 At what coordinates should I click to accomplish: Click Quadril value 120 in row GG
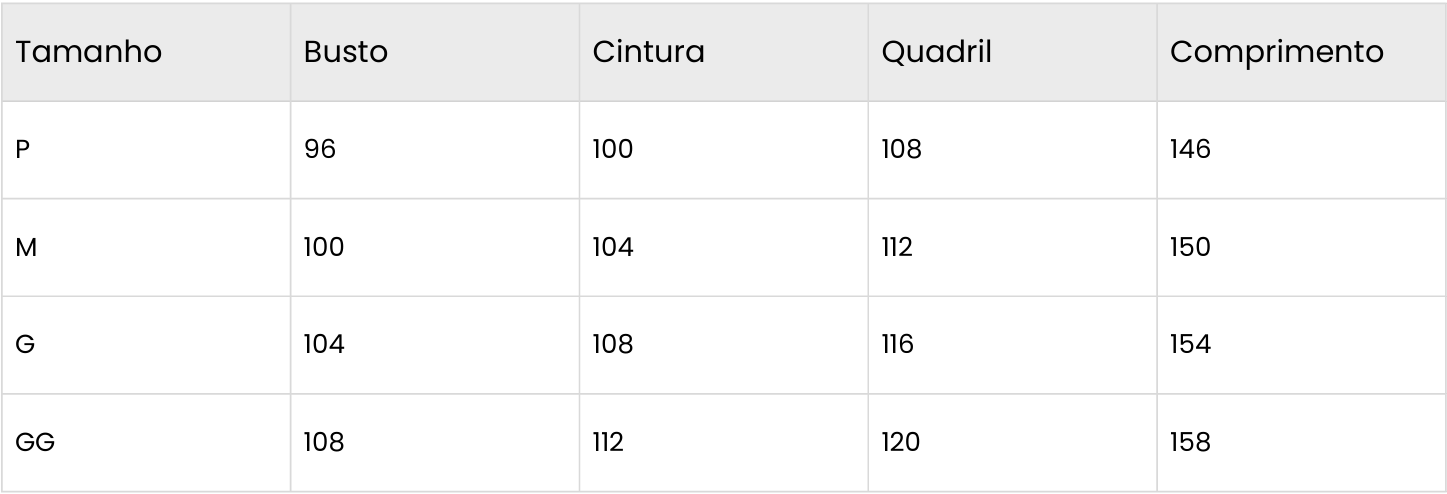pos(901,442)
